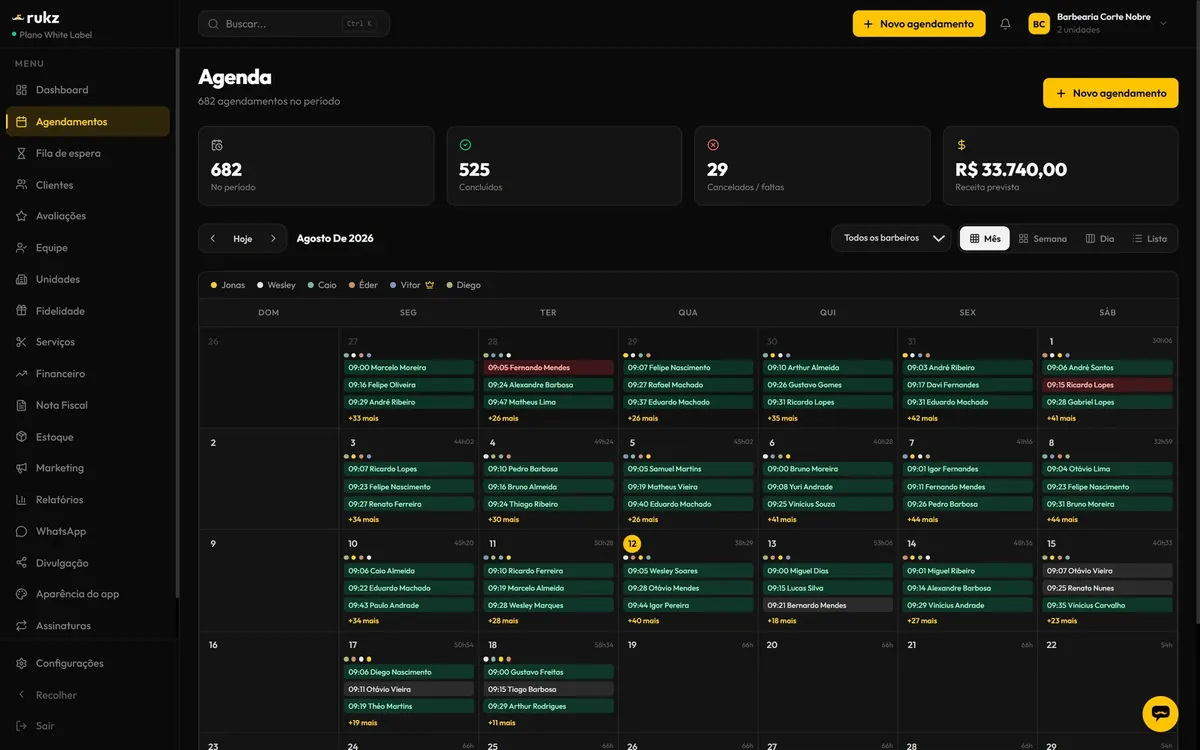Expand +42 mais on day 31
1200x750 pixels.
coord(922,418)
